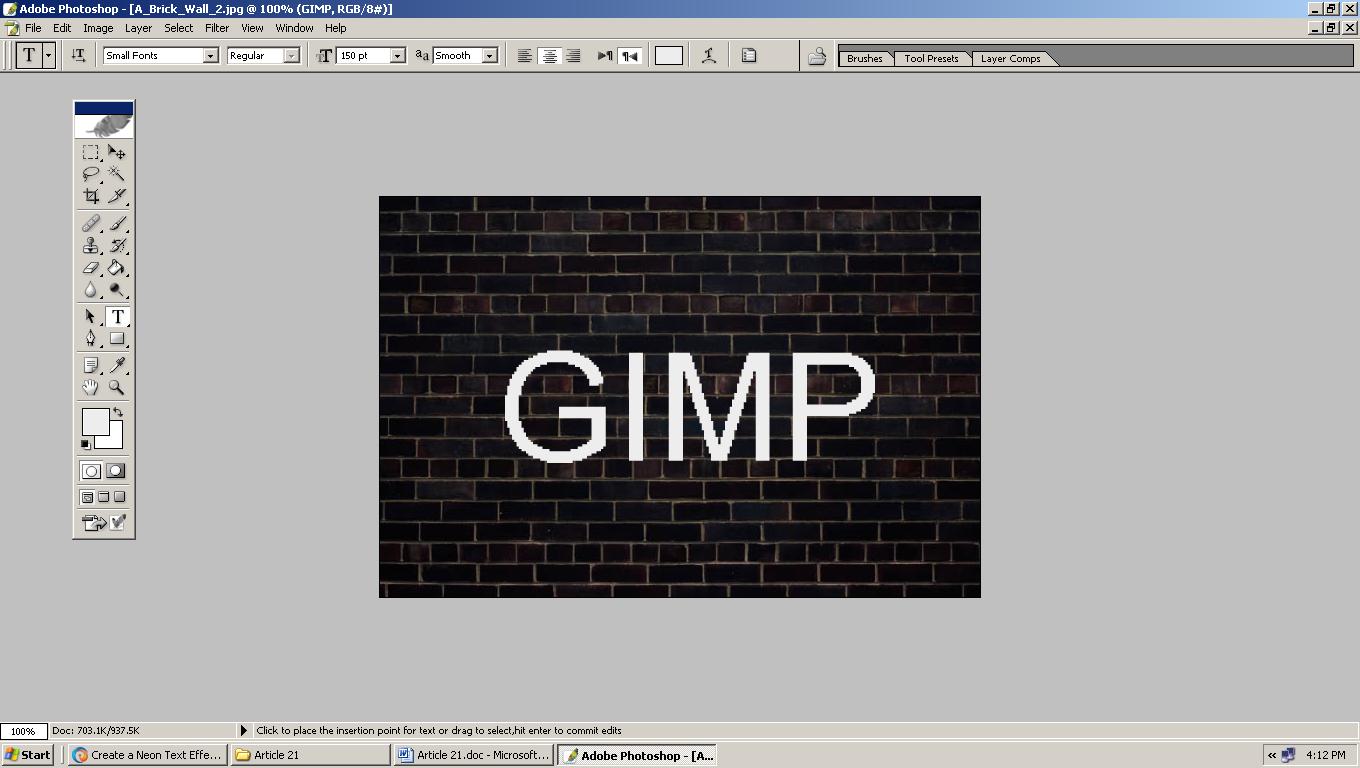Screen dimensions: 1360x768
Task: Select the Hand tool
Action: click(91, 388)
